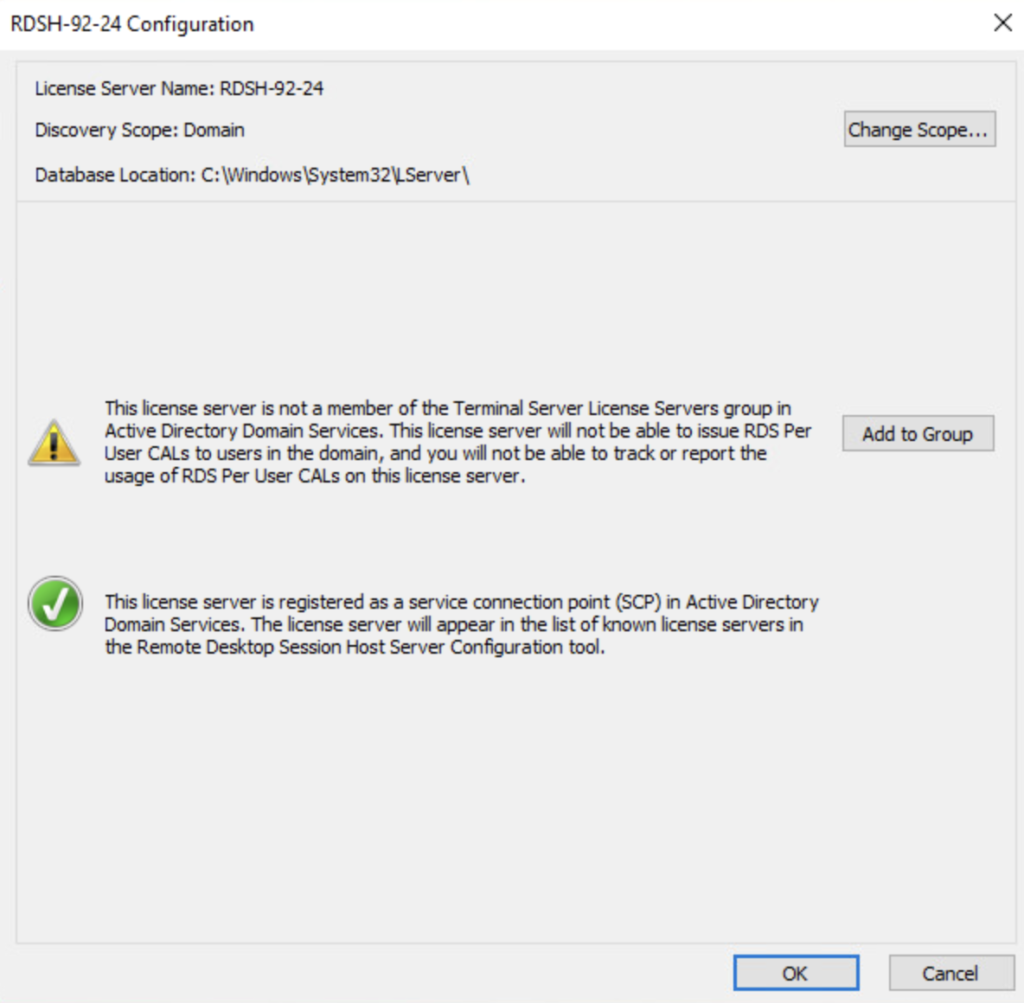Image resolution: width=1024 pixels, height=1003 pixels.
Task: Click the Discovery Scope label
Action: click(x=107, y=130)
